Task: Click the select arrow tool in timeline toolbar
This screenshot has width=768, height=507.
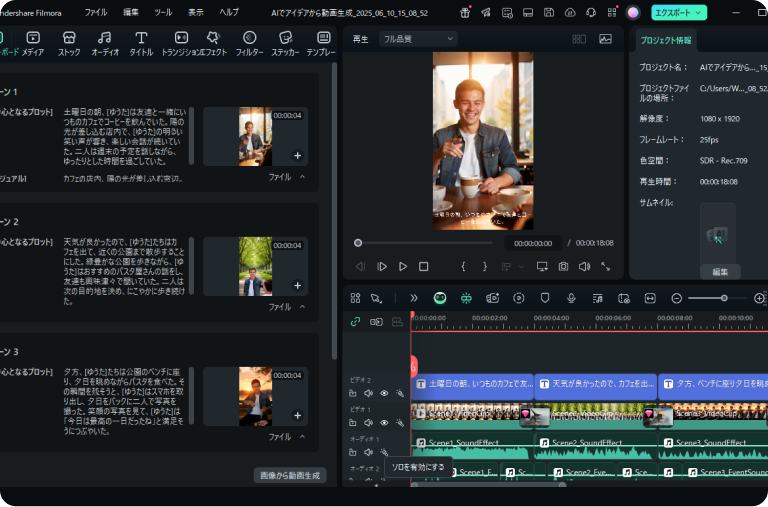Action: 376,298
